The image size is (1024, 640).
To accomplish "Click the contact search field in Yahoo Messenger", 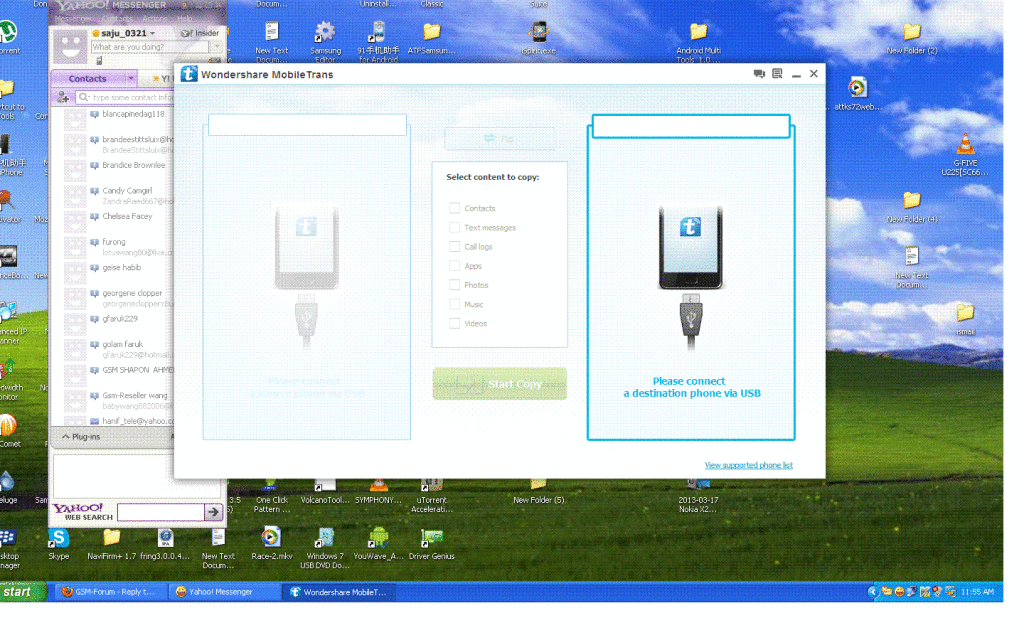I will [x=126, y=97].
